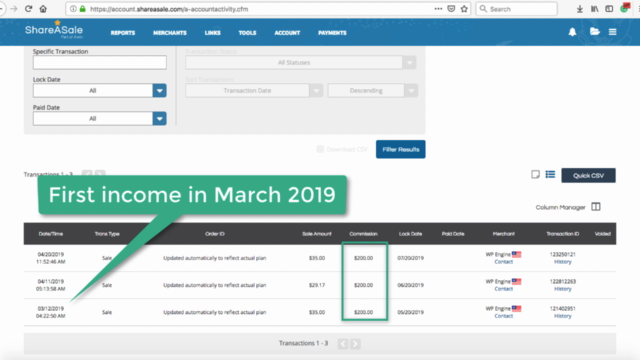Click the 05/20/2019 lock date cell
The height and width of the screenshot is (360, 640).
click(x=410, y=312)
